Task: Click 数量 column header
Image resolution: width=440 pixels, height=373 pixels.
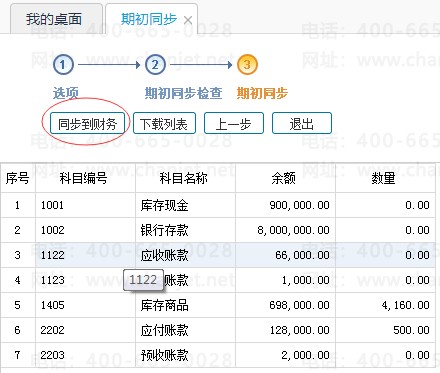Action: [385, 178]
